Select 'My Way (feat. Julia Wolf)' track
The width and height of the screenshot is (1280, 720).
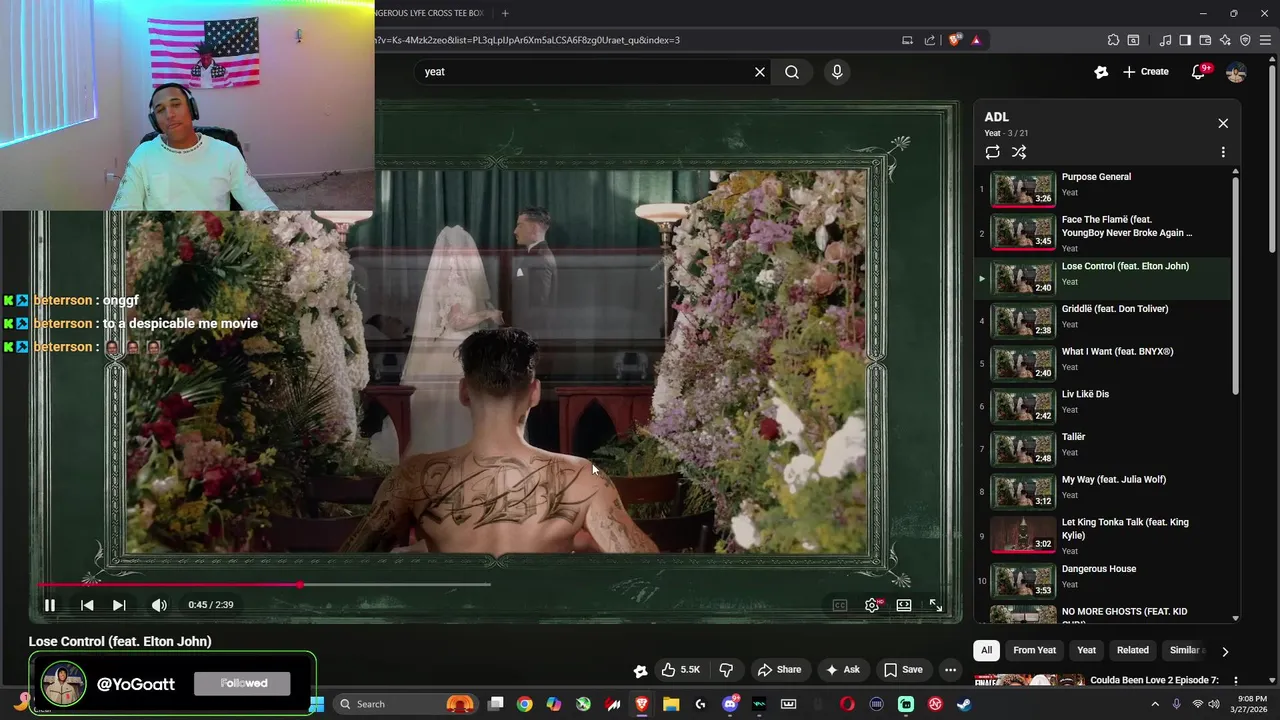(x=1103, y=491)
